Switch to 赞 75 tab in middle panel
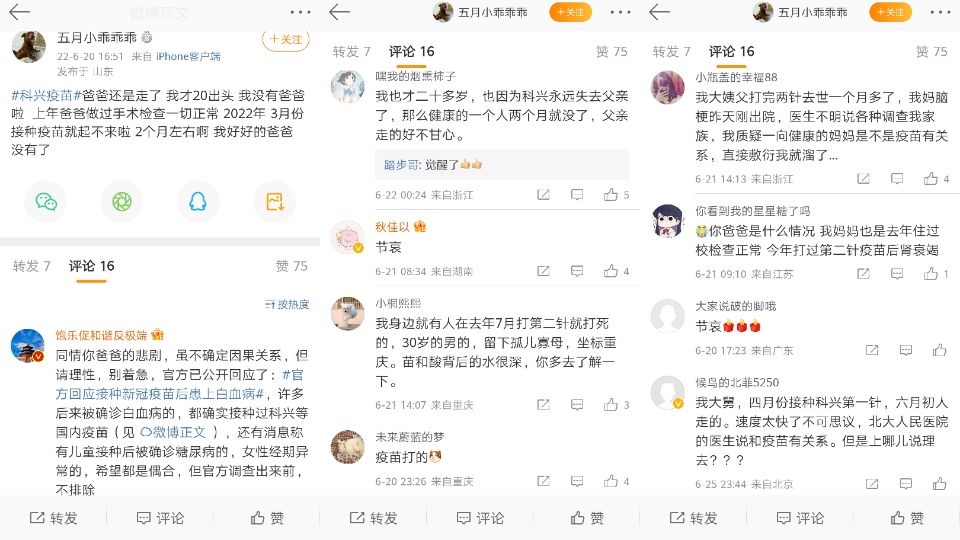Viewport: 960px width, 540px height. point(612,52)
